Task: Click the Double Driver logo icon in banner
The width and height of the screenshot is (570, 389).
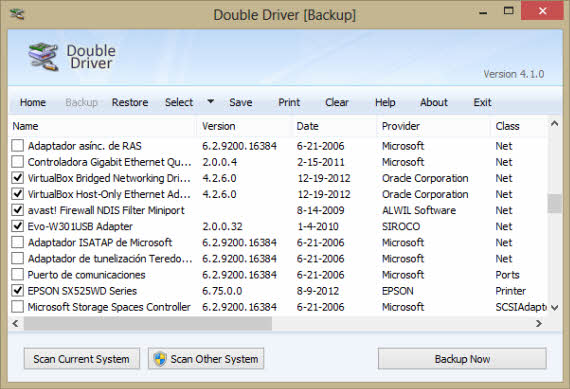Action: pos(44,57)
